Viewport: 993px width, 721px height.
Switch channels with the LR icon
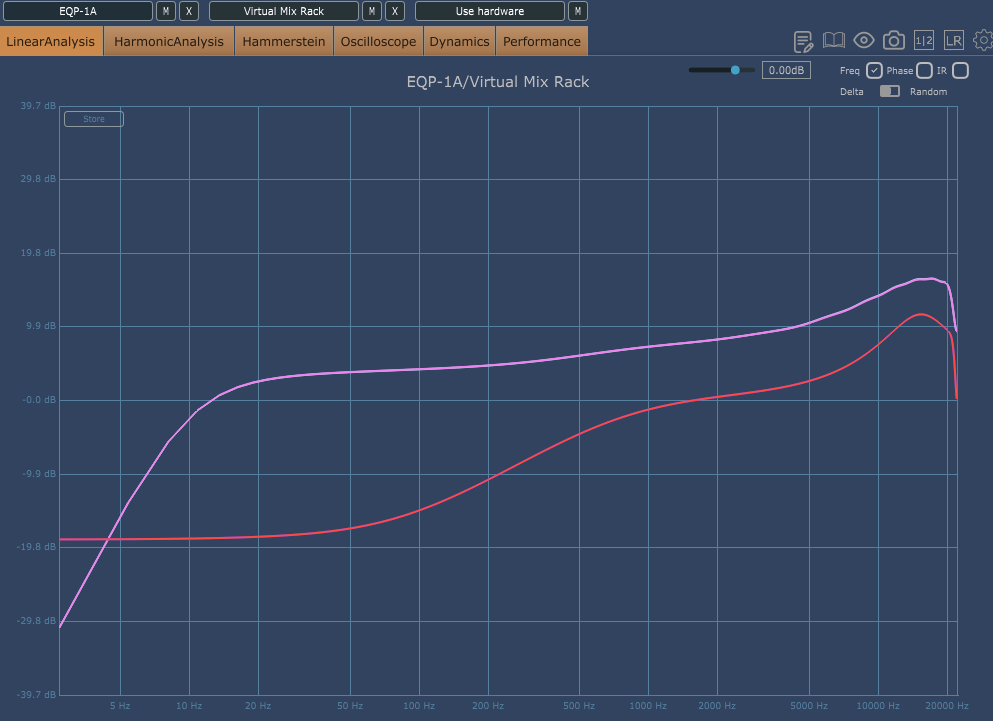(x=953, y=40)
